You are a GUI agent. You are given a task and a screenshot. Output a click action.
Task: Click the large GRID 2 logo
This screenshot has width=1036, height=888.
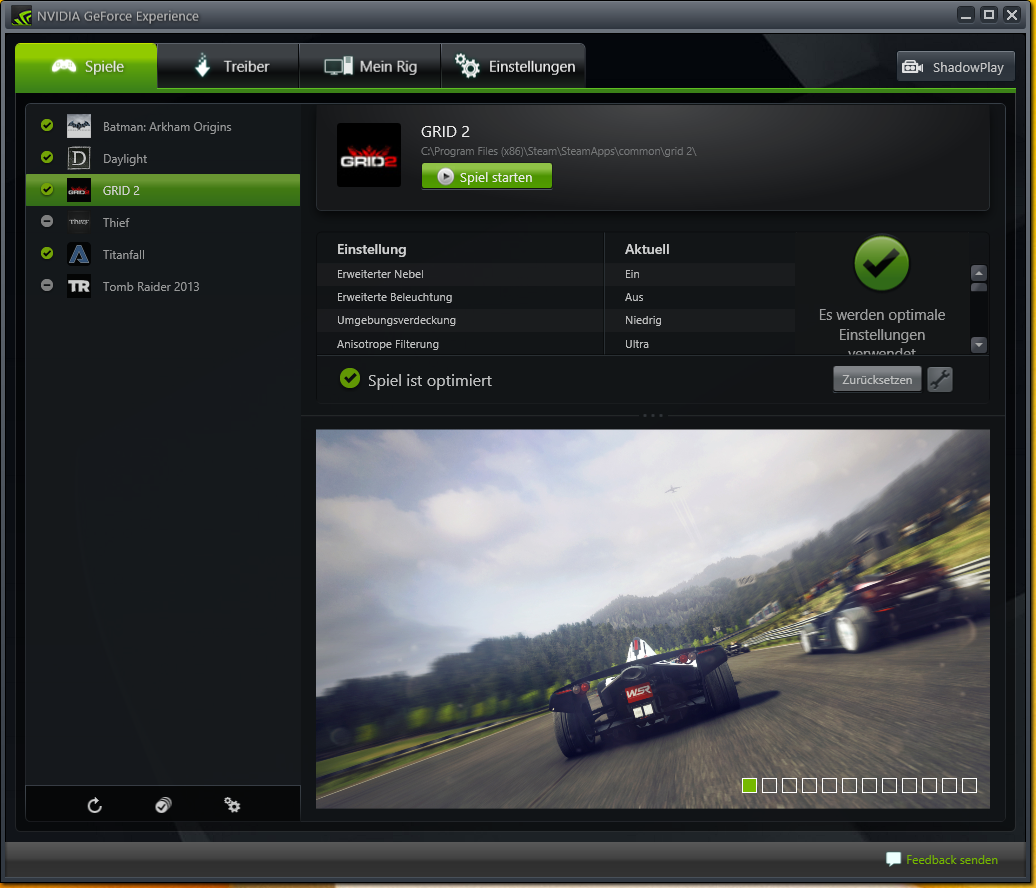click(x=369, y=155)
